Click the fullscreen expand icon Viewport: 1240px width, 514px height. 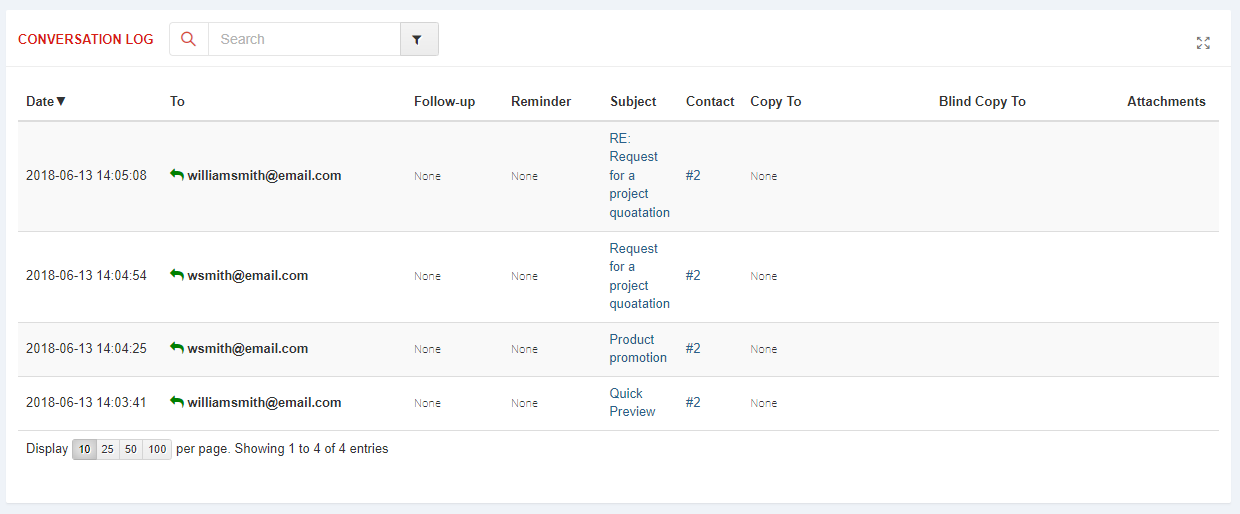click(x=1203, y=43)
